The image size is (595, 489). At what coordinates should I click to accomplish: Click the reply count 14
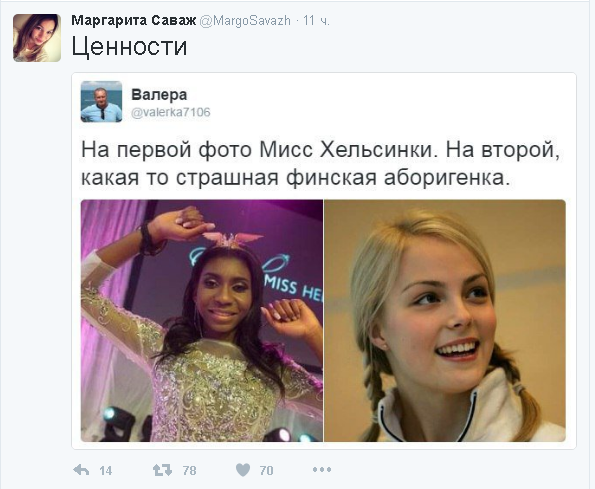point(105,471)
